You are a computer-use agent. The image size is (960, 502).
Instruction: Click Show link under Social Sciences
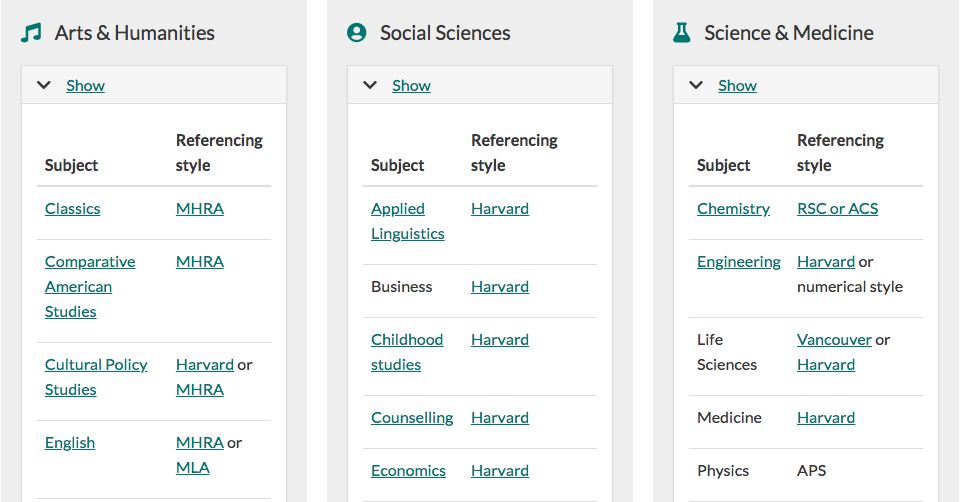click(x=411, y=86)
